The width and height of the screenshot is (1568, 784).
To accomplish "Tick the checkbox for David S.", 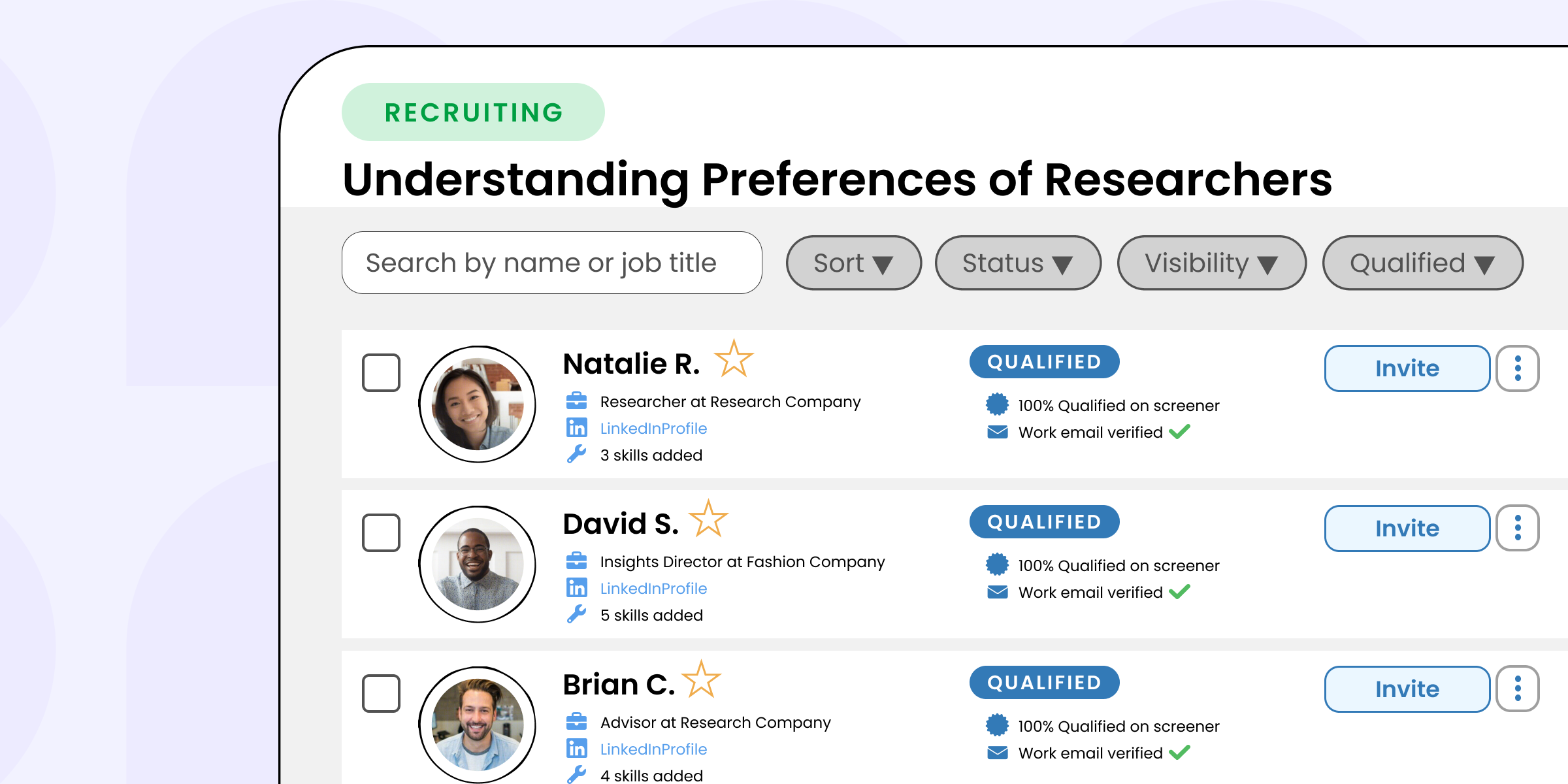I will pos(381,532).
